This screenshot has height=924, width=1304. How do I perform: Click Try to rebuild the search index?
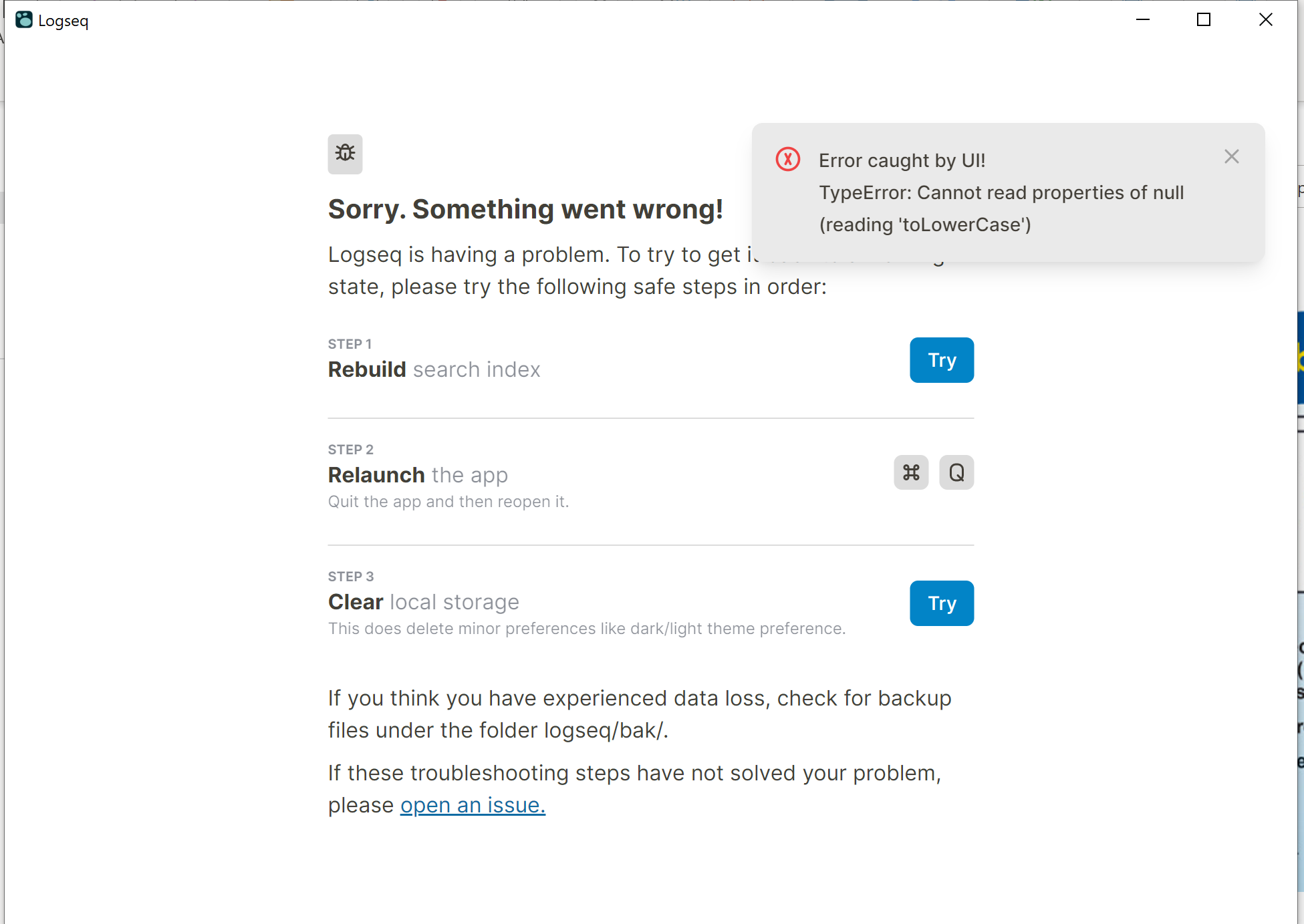[x=941, y=360]
